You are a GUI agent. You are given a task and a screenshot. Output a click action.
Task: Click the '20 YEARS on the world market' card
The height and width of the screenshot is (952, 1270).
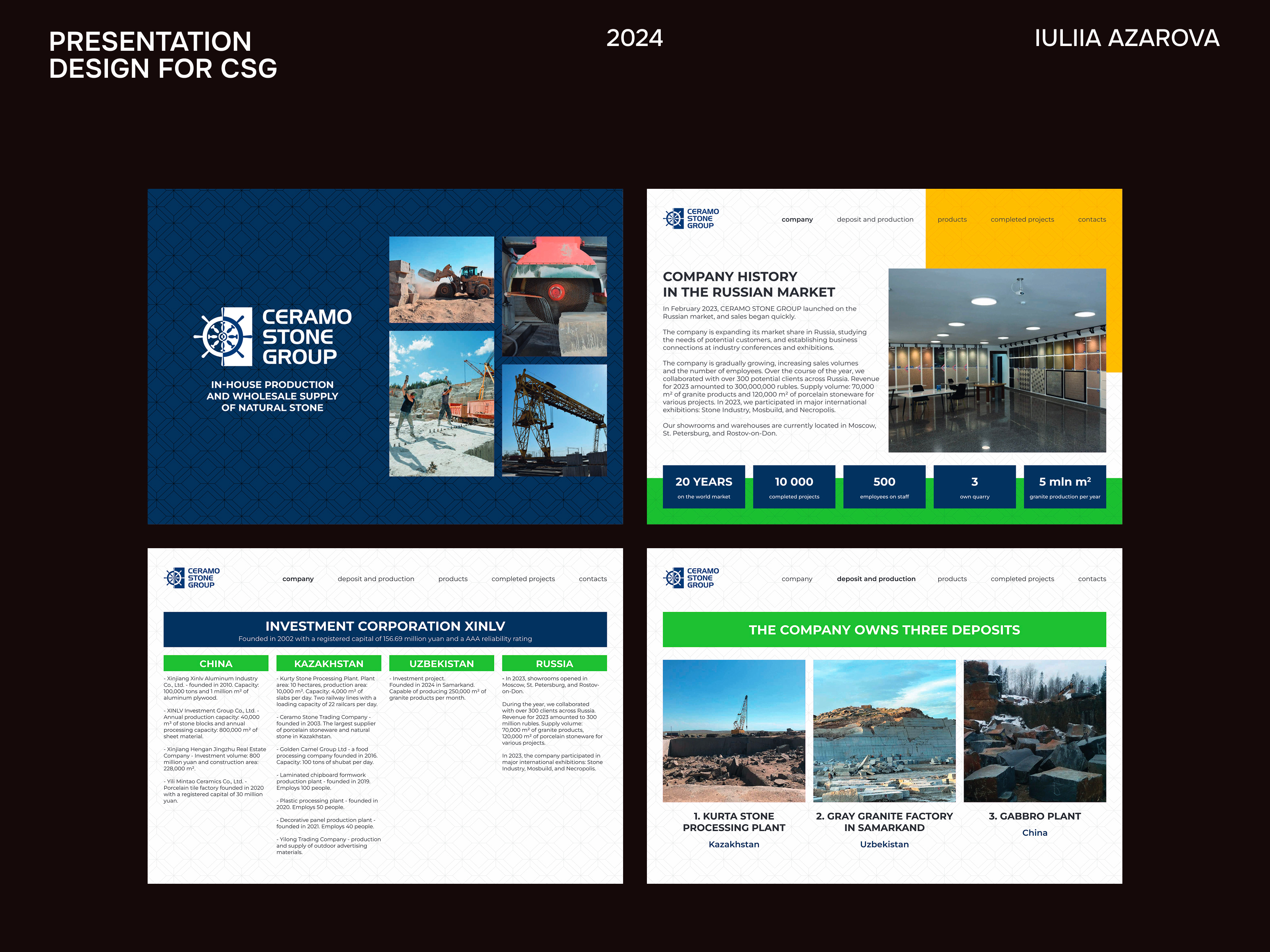(704, 487)
